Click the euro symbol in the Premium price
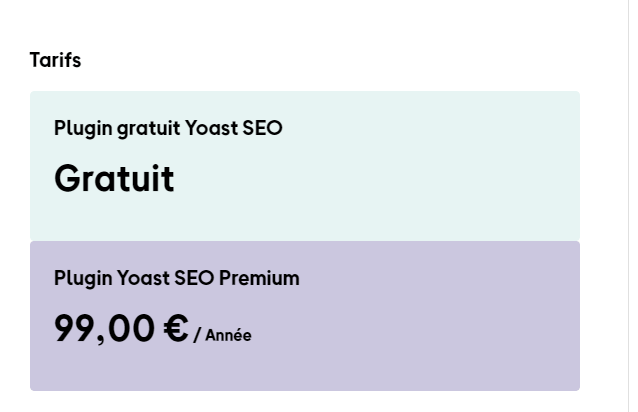The width and height of the screenshot is (638, 412). click(176, 329)
